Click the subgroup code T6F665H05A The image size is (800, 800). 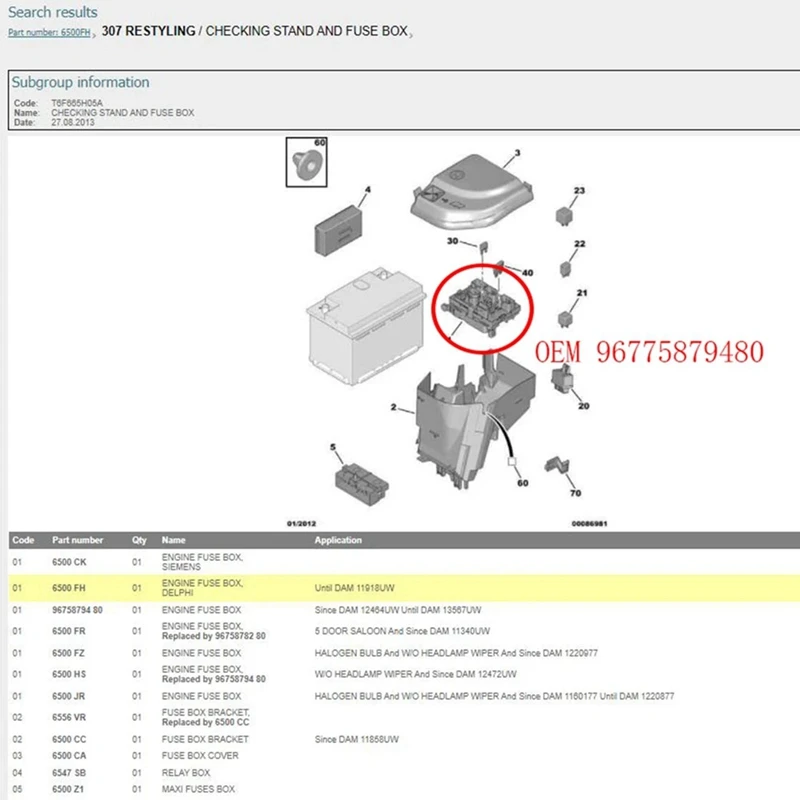click(x=77, y=103)
